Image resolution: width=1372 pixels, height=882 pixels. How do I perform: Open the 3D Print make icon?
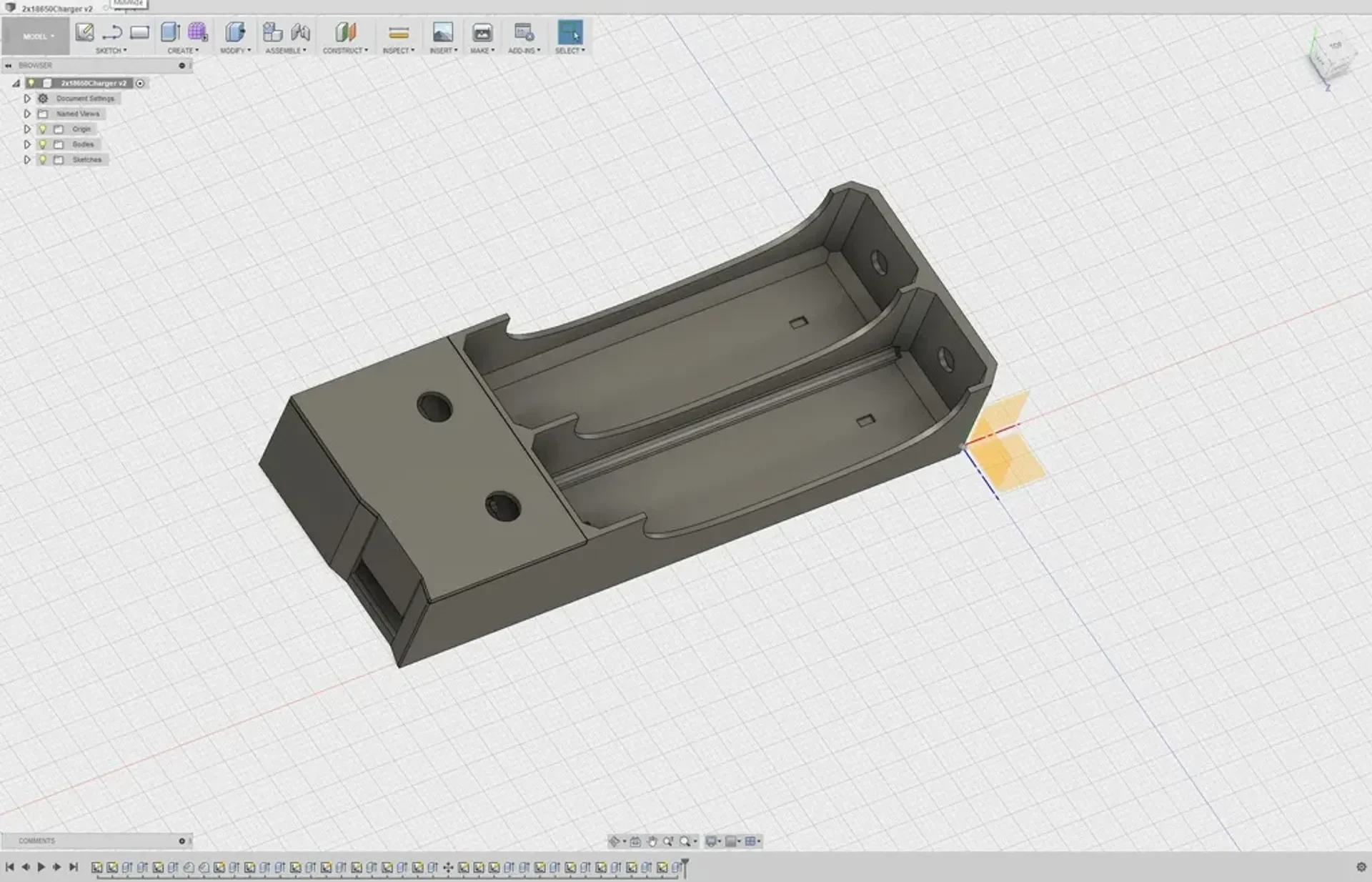tap(482, 32)
